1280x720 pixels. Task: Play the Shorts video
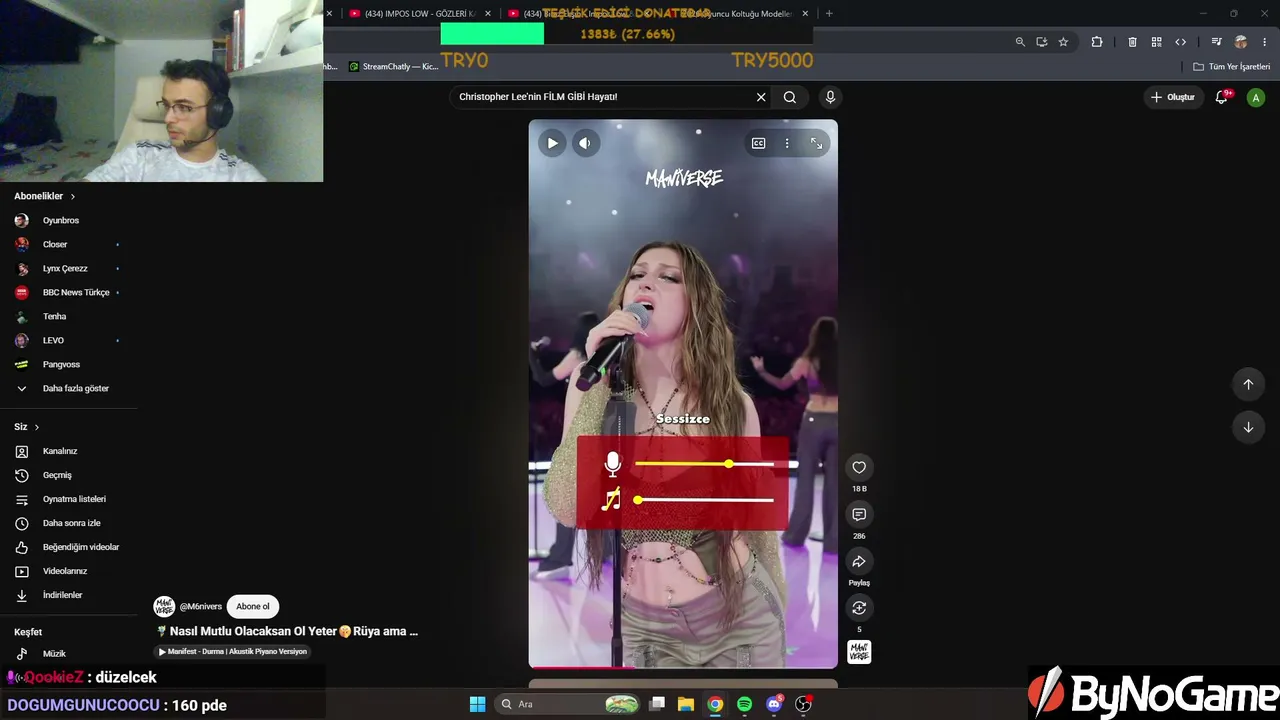pyautogui.click(x=552, y=143)
